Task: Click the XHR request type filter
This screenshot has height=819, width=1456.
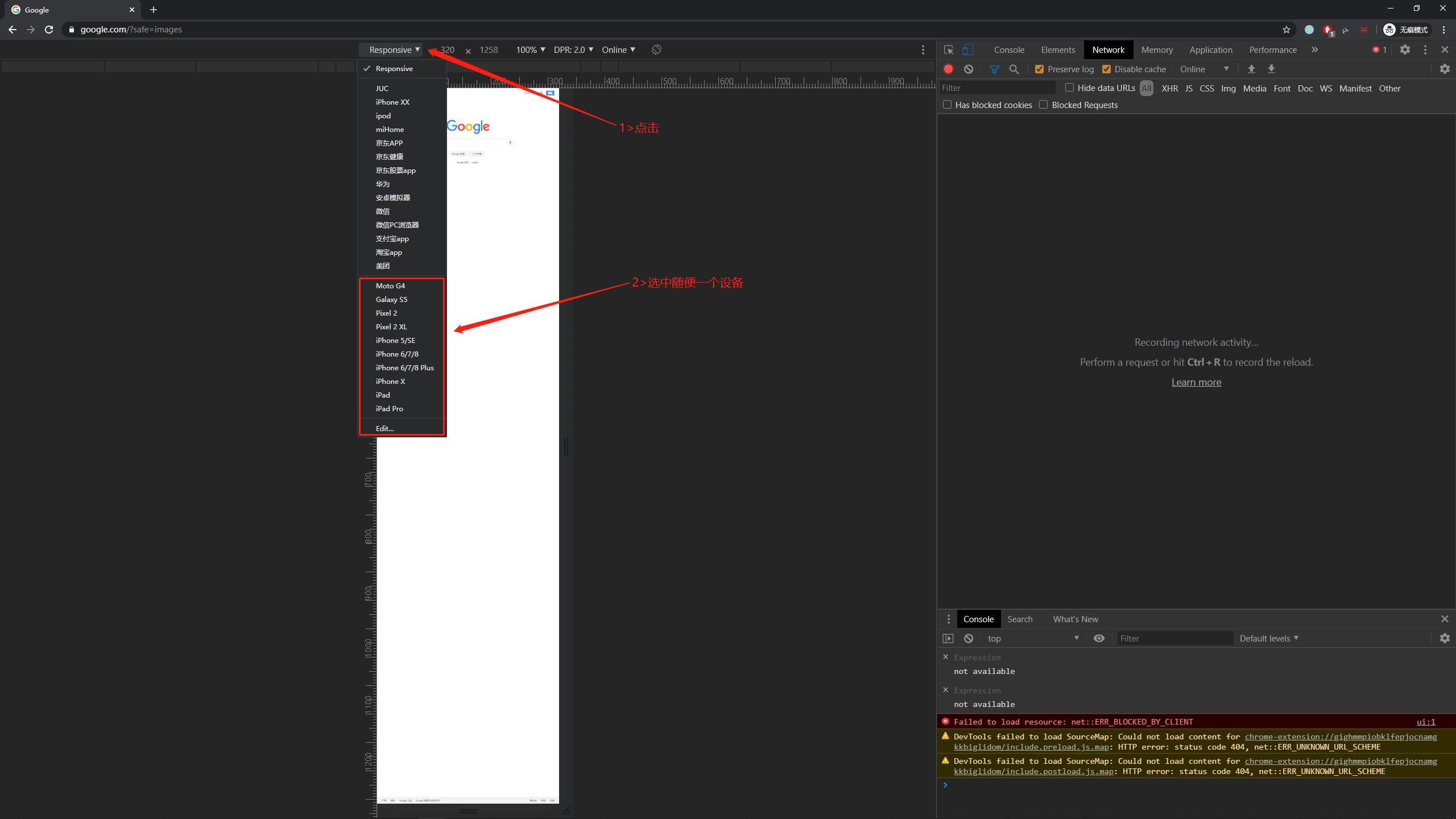Action: click(x=1169, y=88)
